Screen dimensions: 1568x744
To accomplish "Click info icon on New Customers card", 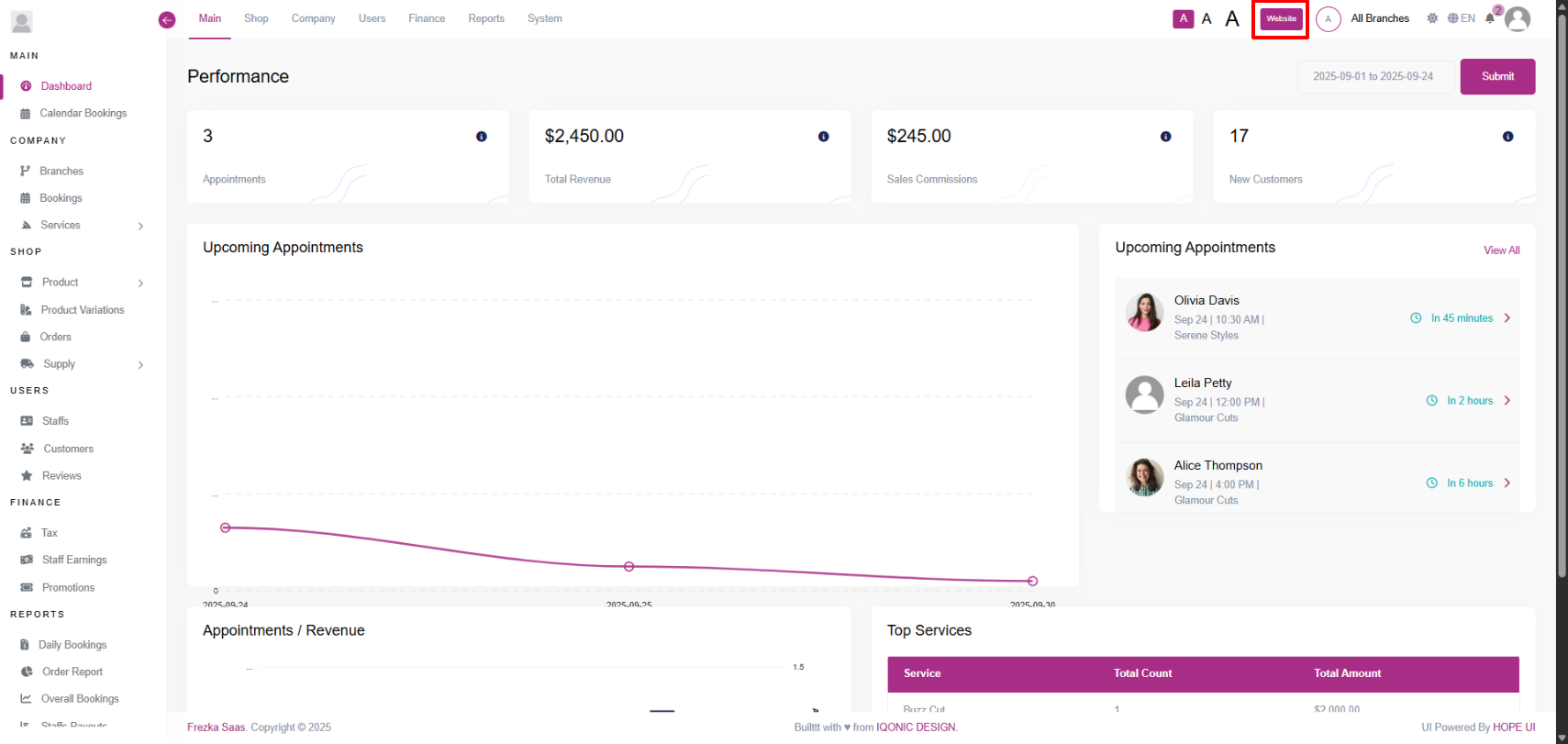I will coord(1507,137).
